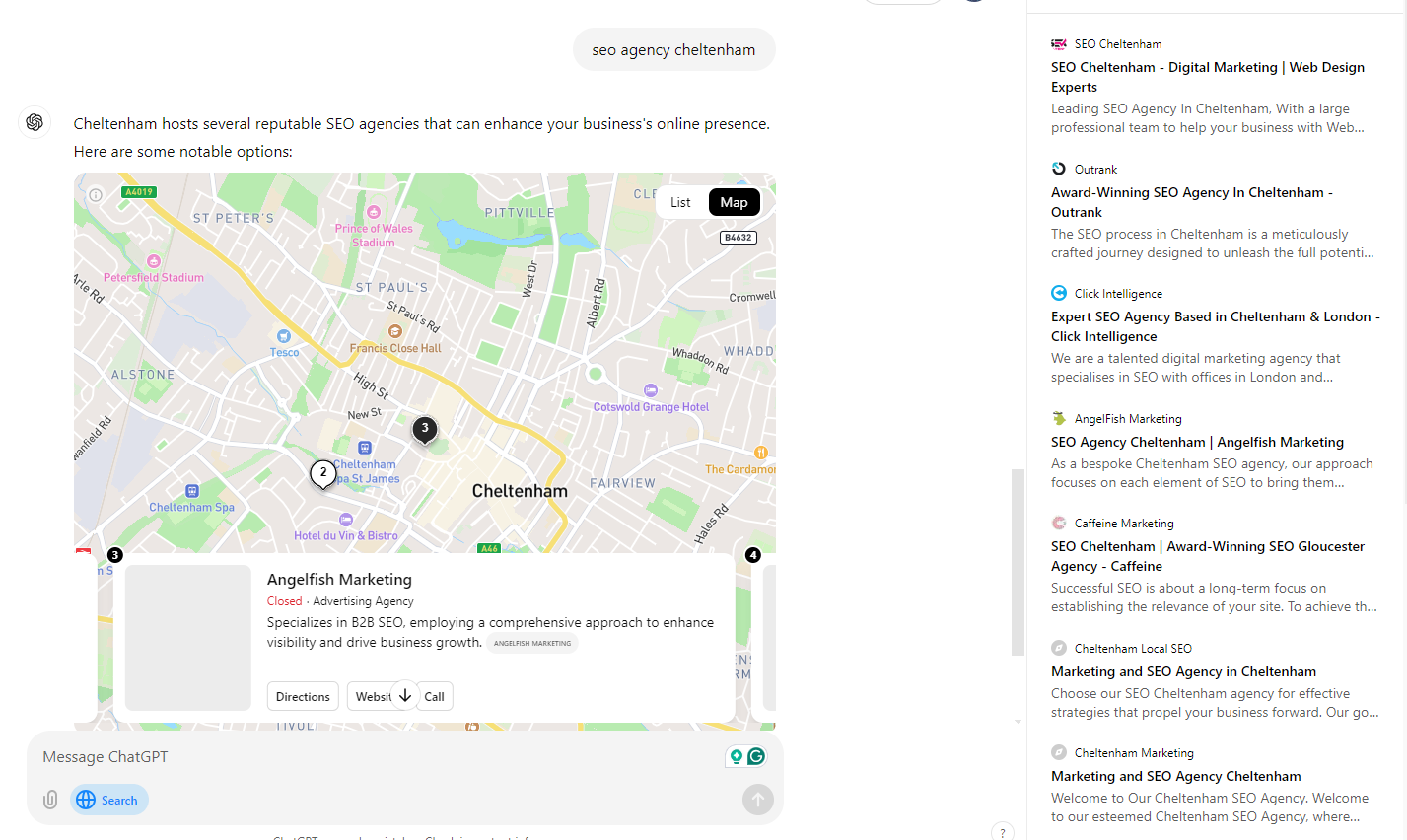The image size is (1407, 840).
Task: Click the 'Caffeine Marketing' source name
Action: click(1124, 523)
